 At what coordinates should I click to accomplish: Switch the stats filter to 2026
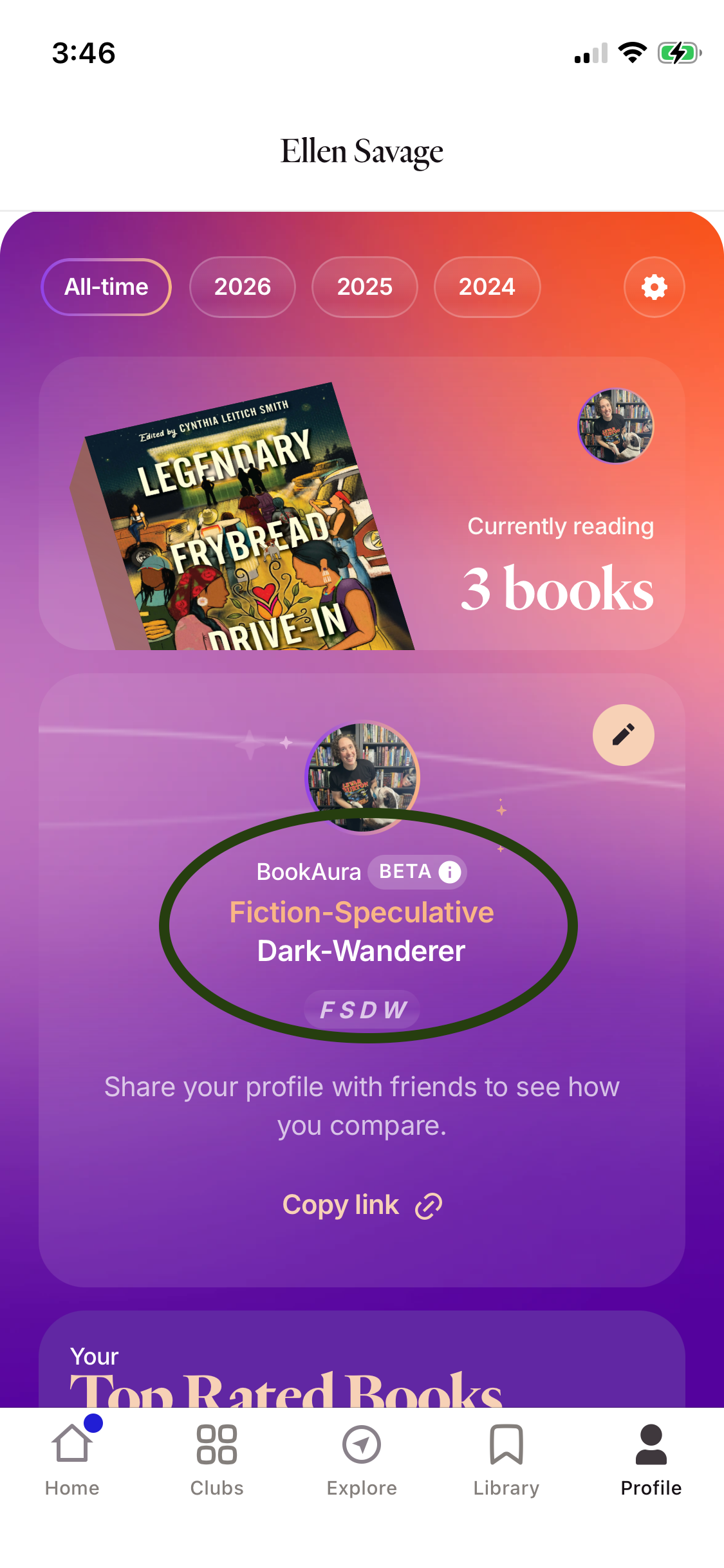243,287
